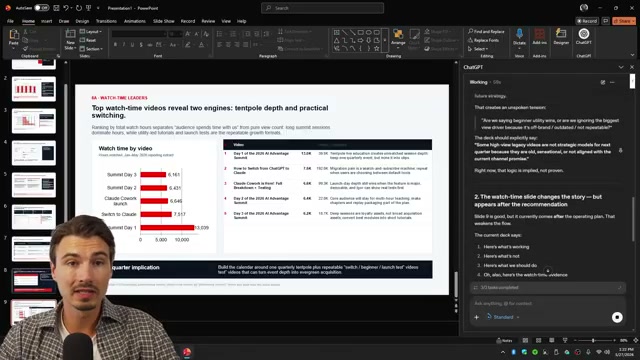Click Increase Font Size icon
640x360 pixels.
click(188, 34)
